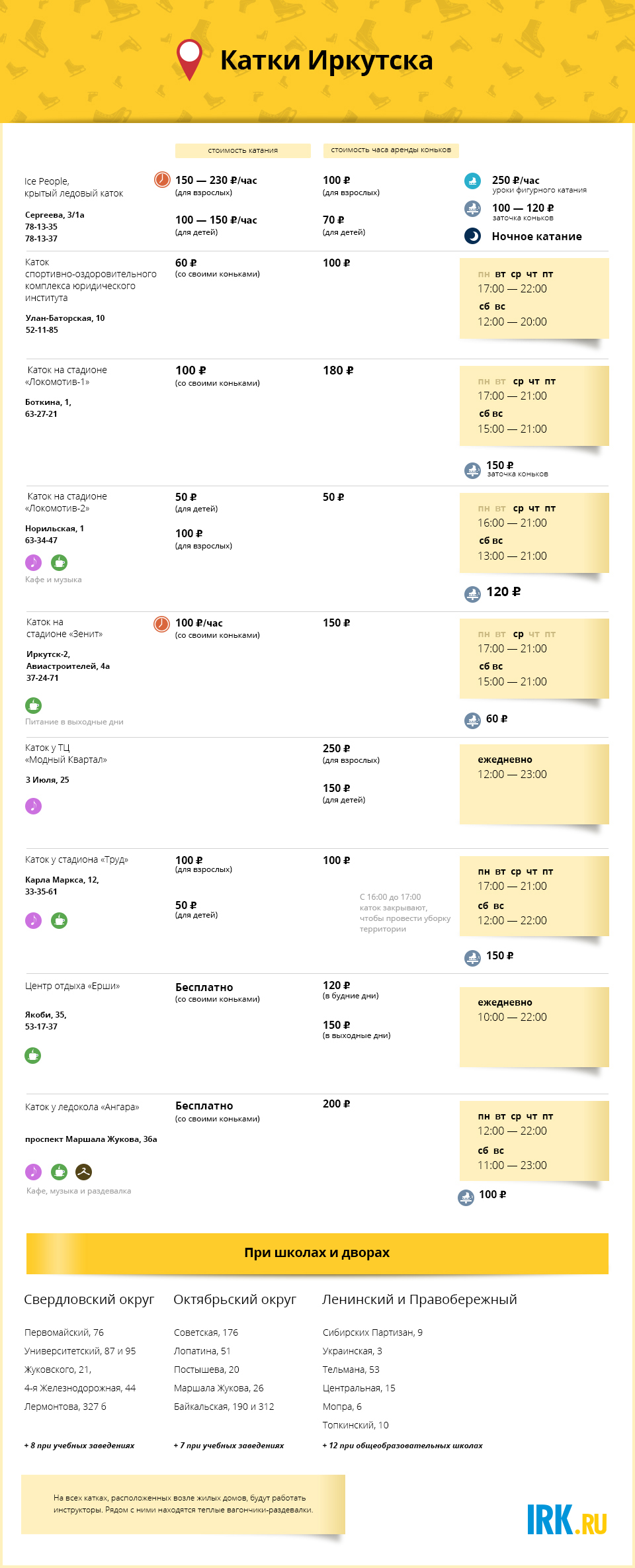The width and height of the screenshot is (635, 1568).
Task: Click the Ice People hourly clock icon
Action: pos(162,179)
